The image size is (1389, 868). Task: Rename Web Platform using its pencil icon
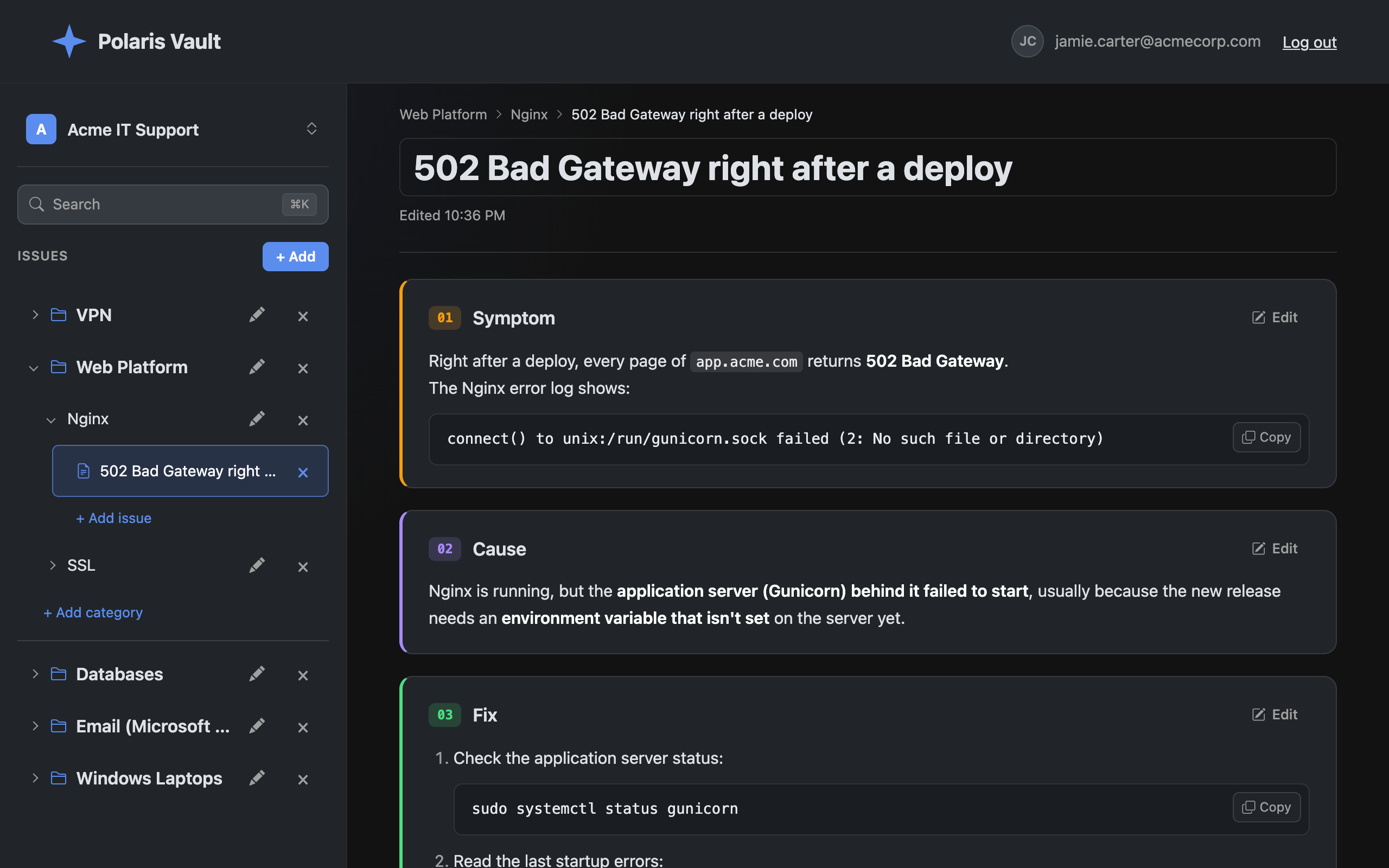point(257,367)
